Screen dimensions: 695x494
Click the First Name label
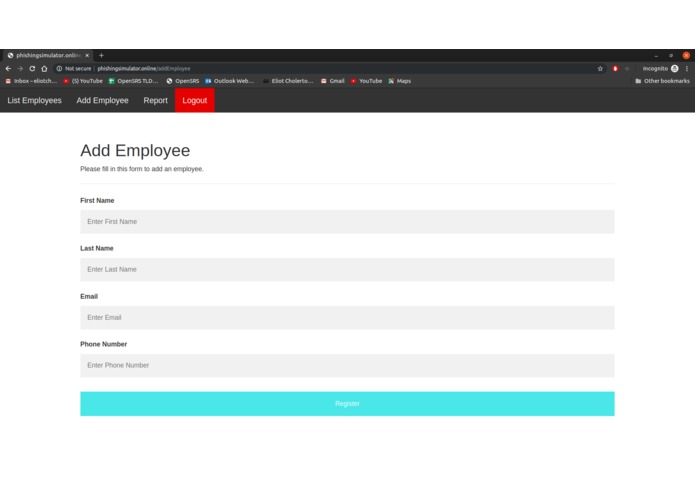(x=97, y=200)
